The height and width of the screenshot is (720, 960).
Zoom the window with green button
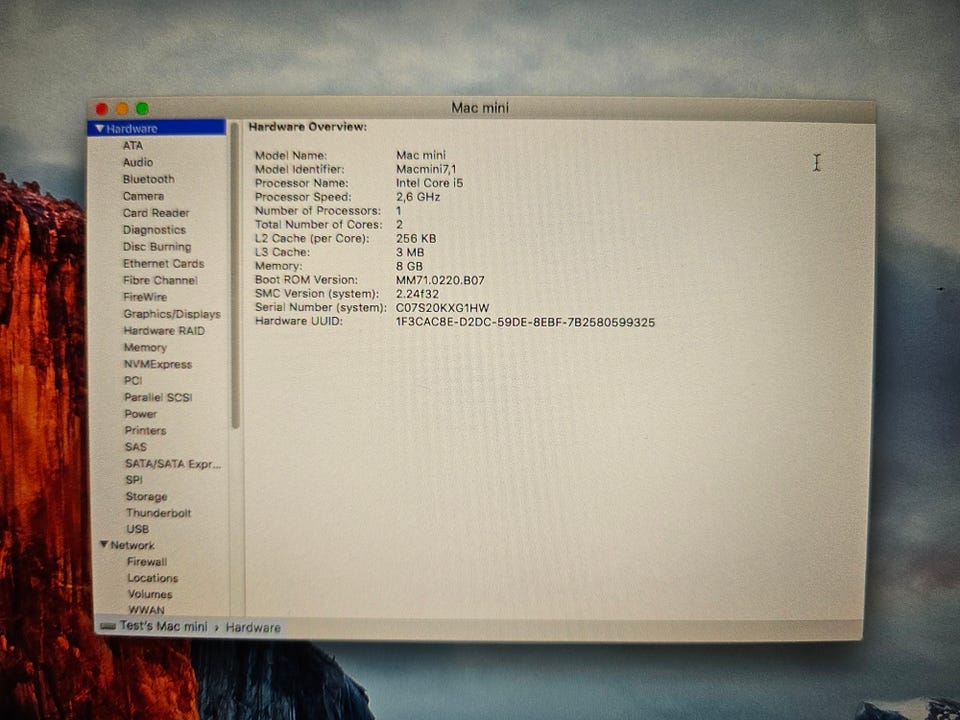(x=142, y=108)
